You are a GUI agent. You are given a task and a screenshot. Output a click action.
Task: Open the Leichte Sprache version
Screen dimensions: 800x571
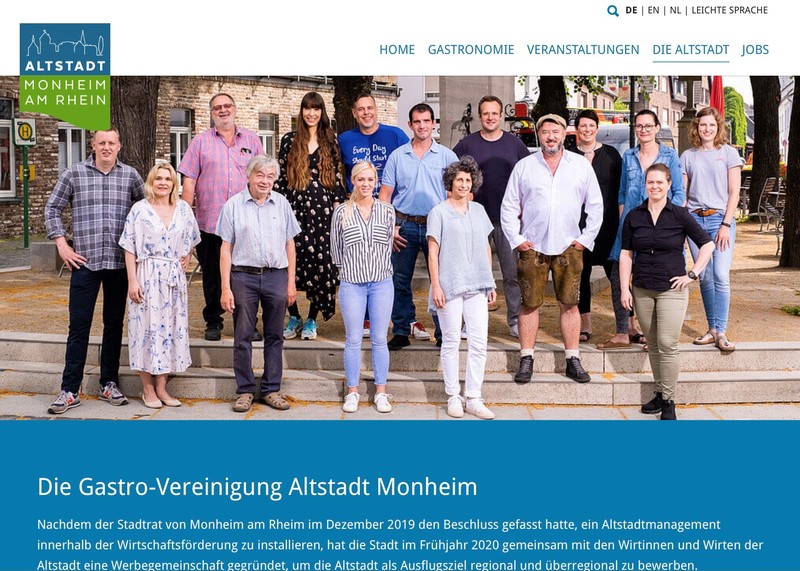pos(729,10)
